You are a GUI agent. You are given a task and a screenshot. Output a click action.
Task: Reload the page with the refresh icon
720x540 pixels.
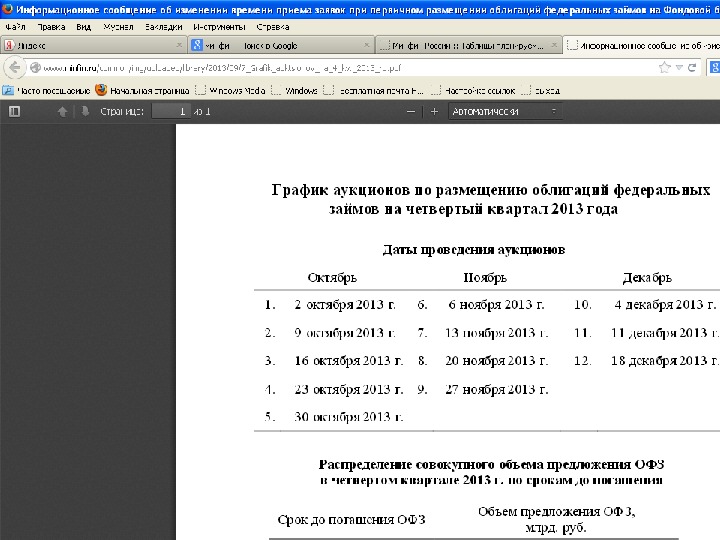(692, 68)
